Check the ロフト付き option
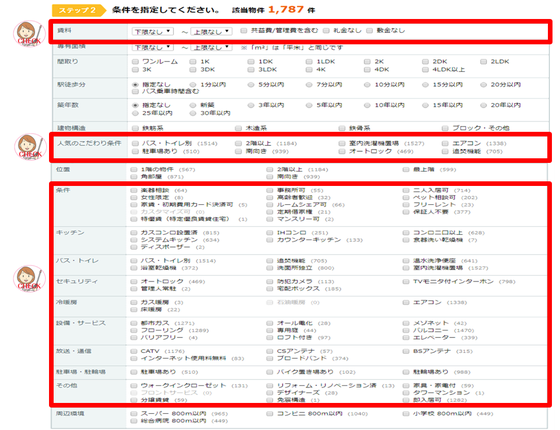 270,338
